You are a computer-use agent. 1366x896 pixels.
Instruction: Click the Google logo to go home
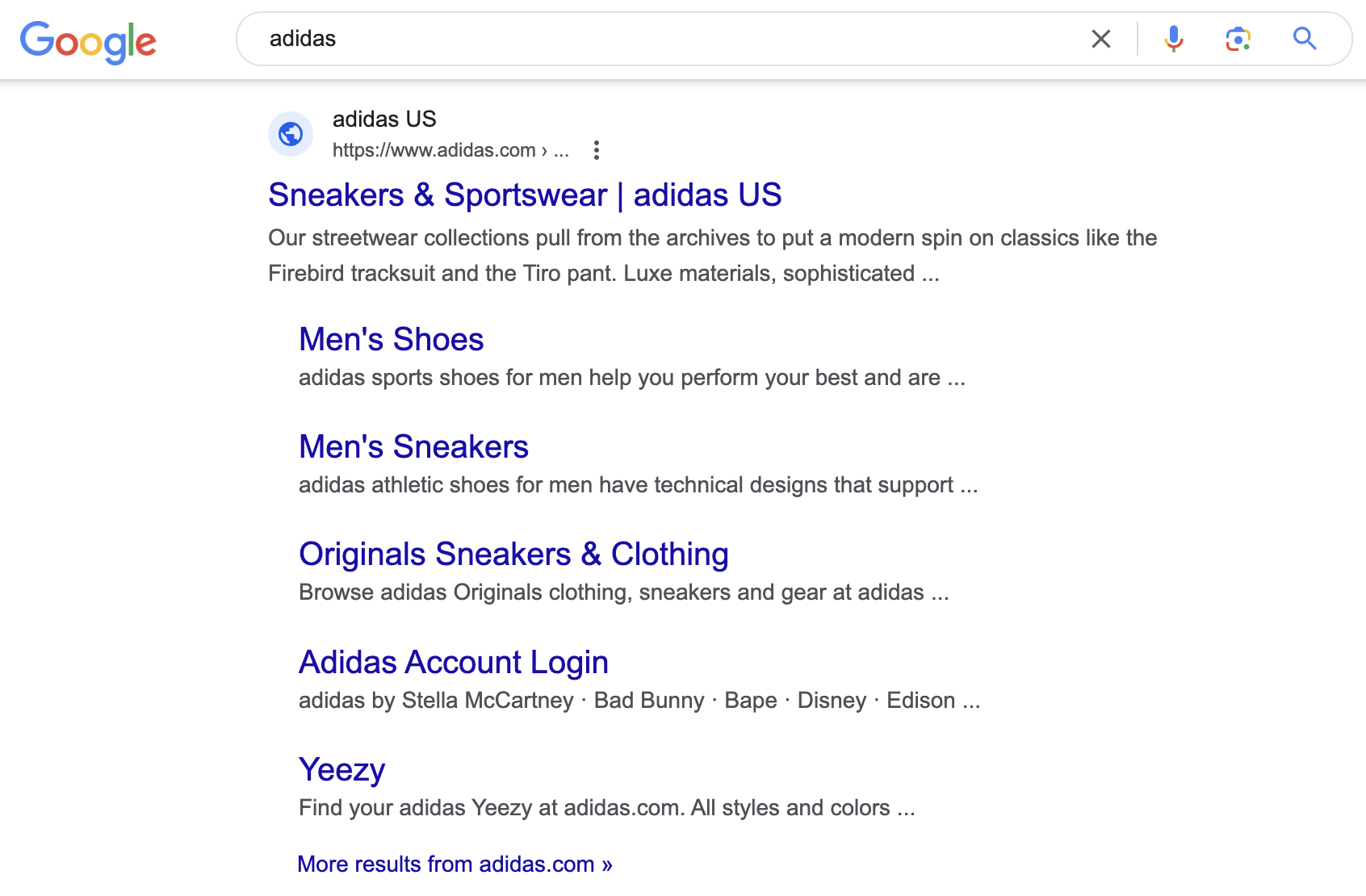pyautogui.click(x=88, y=41)
